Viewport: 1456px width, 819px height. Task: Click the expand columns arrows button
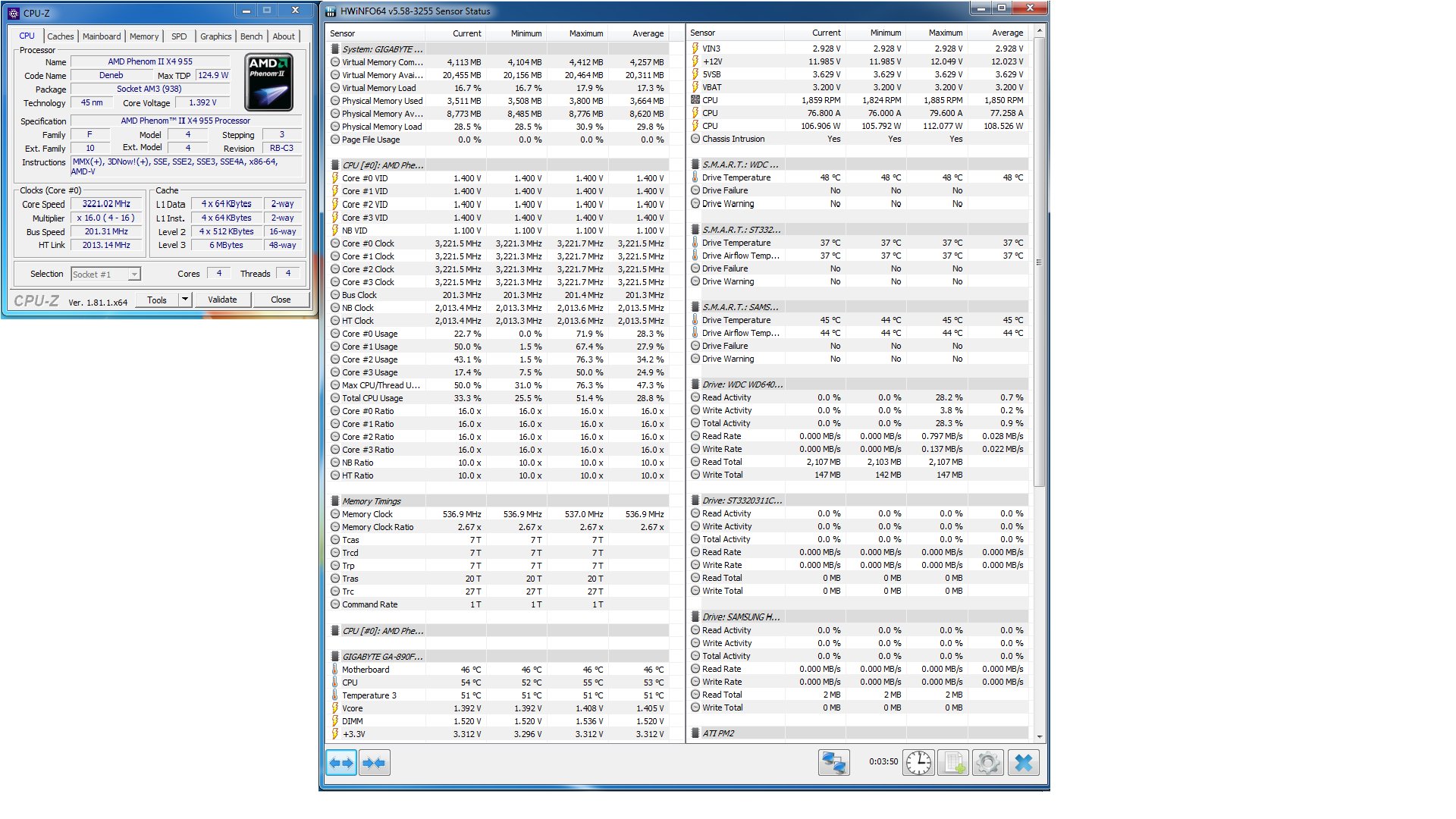tap(341, 763)
